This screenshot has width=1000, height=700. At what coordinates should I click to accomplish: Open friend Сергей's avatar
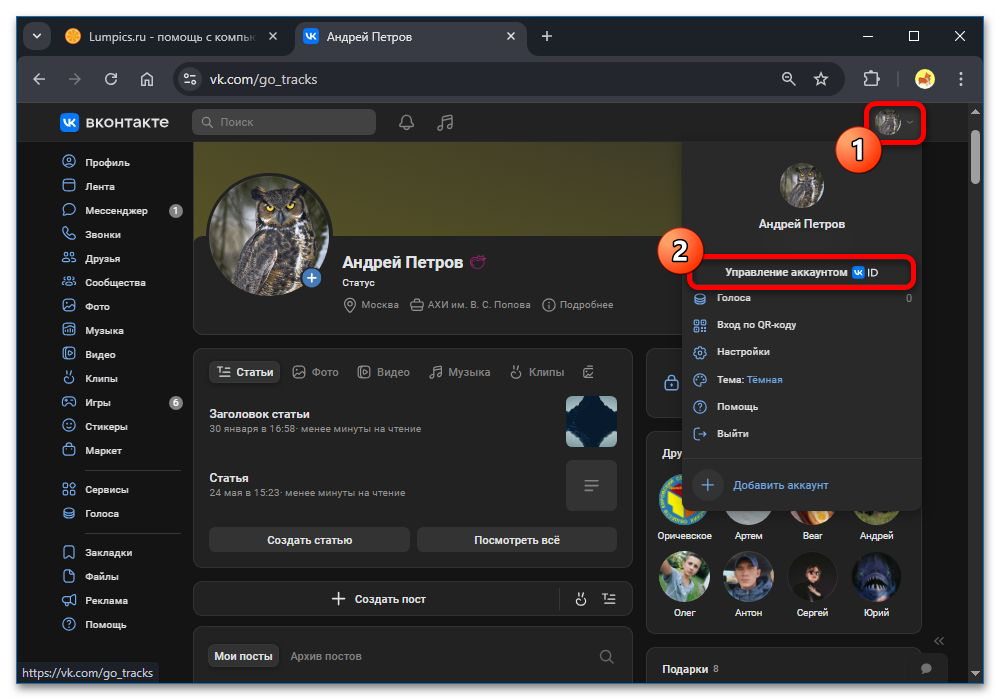coord(812,577)
